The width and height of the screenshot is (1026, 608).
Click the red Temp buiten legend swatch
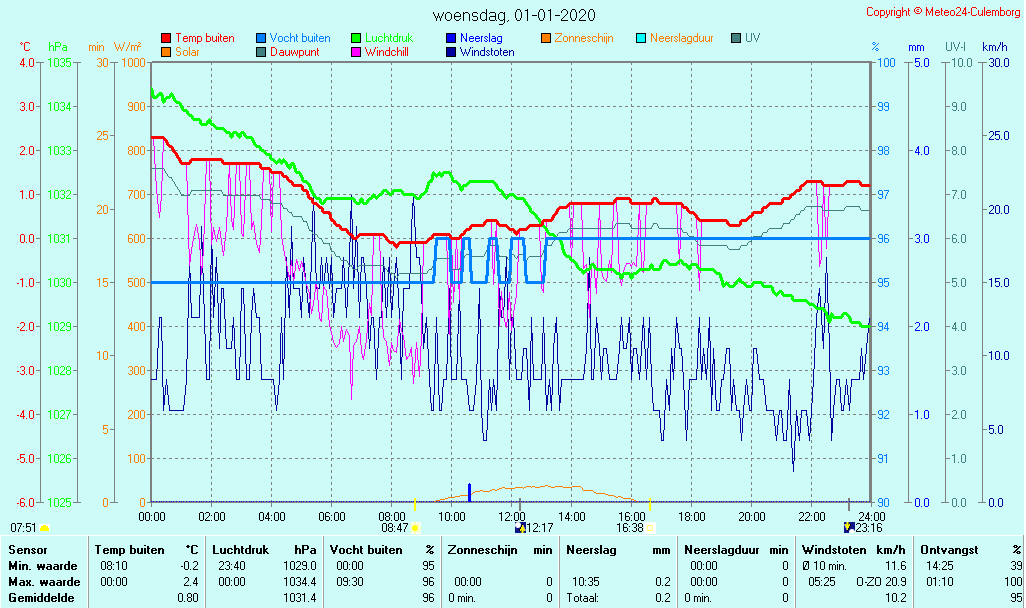tap(166, 38)
